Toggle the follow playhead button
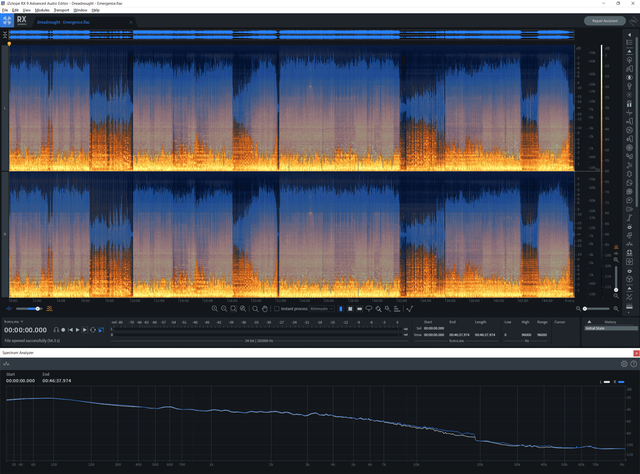This screenshot has height=474, width=640. pyautogui.click(x=101, y=330)
